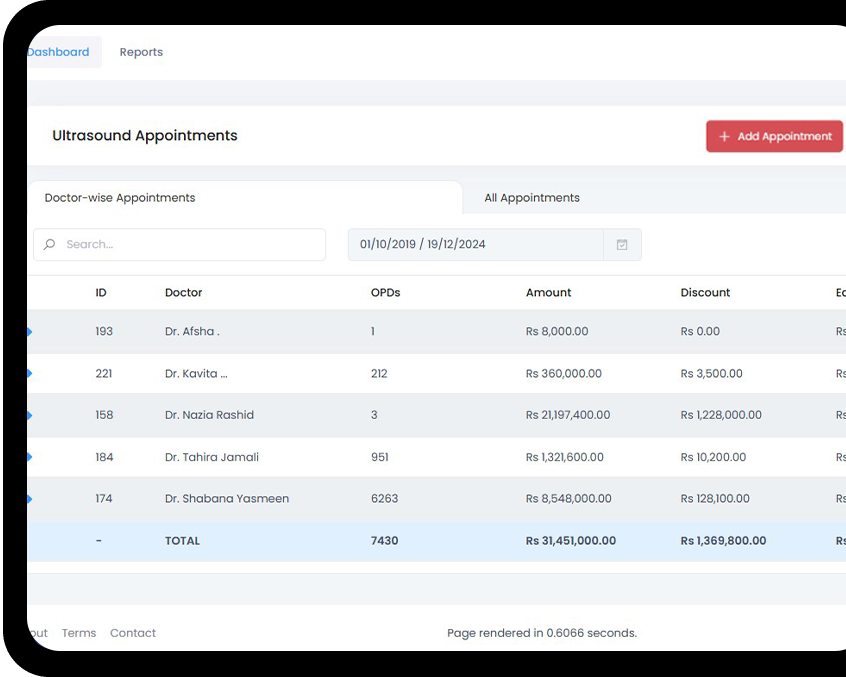Select the Doctor-wise Appointments tab

pos(120,198)
